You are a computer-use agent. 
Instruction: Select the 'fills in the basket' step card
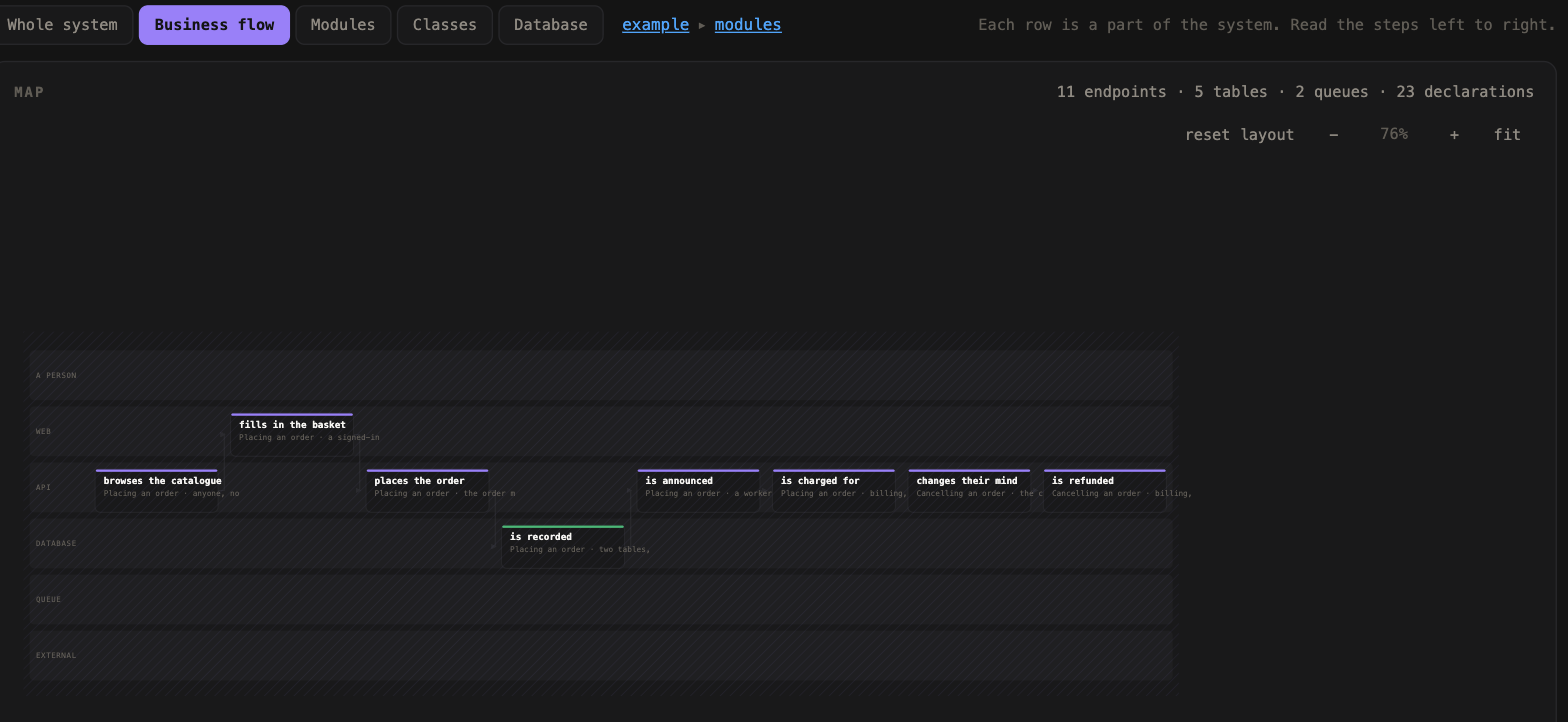292,435
